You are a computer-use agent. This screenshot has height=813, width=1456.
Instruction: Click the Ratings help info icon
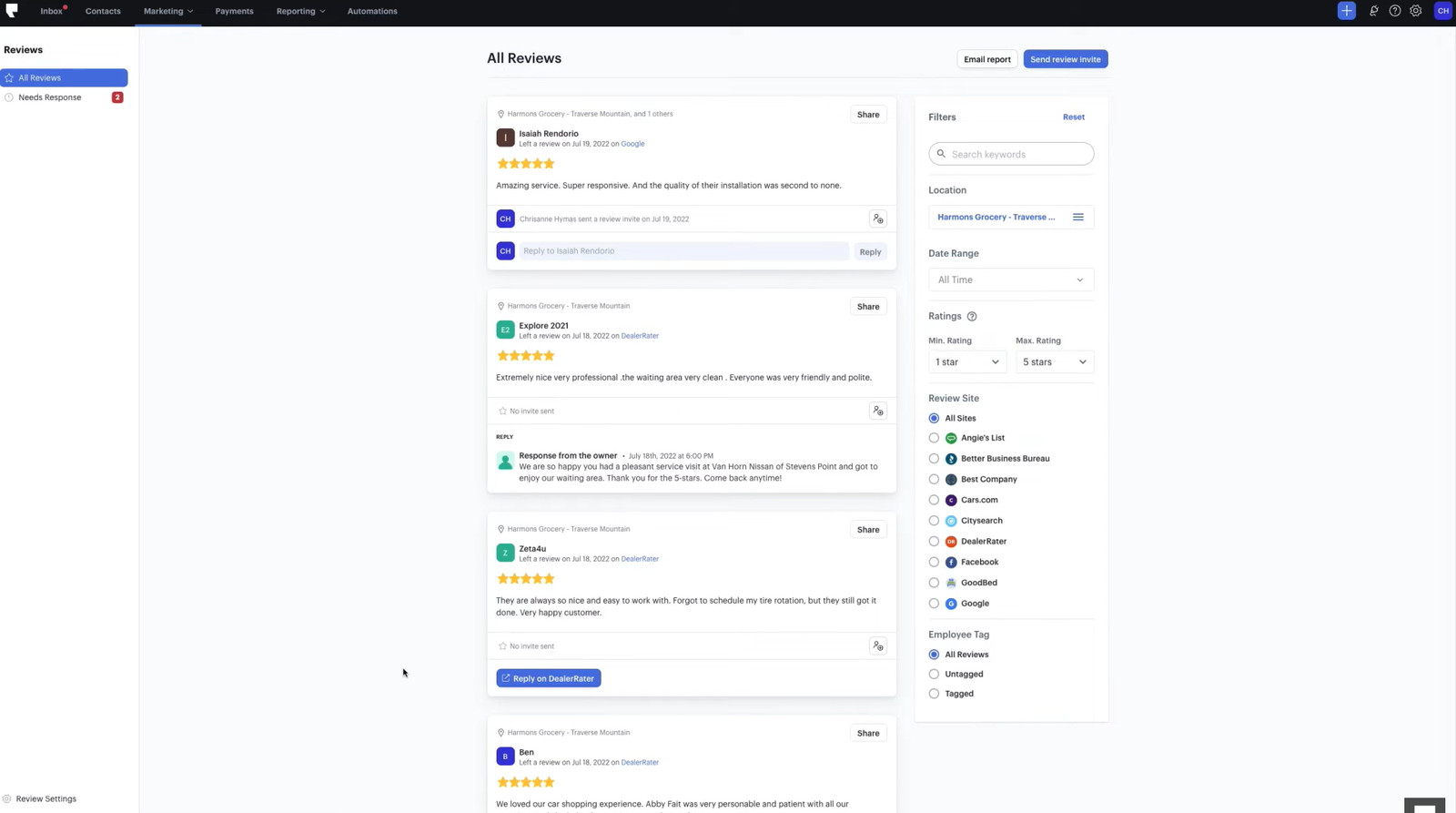972,317
